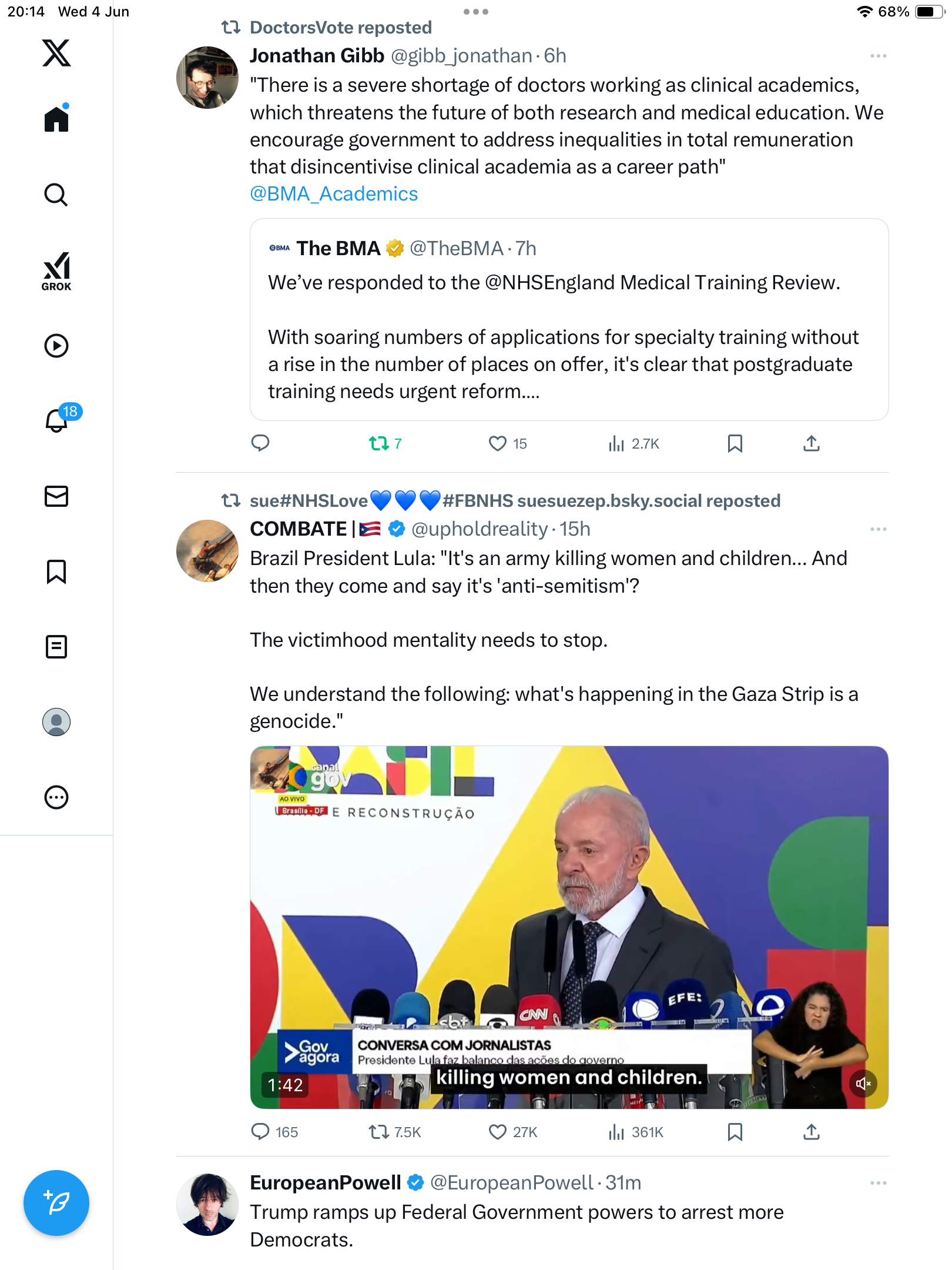
Task: Open the More circle menu in sidebar
Action: point(56,797)
